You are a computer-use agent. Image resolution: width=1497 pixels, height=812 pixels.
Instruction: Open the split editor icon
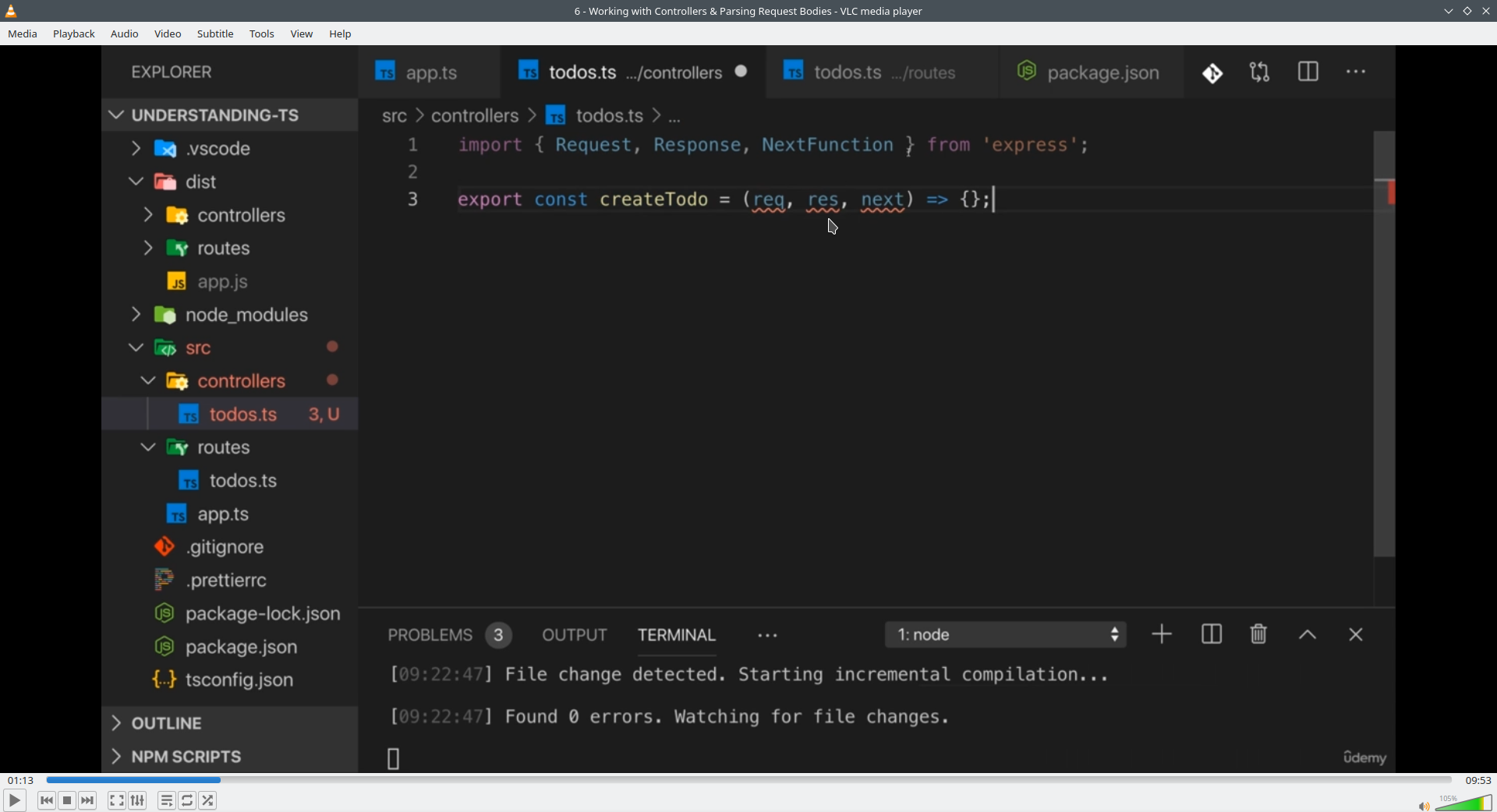click(x=1308, y=72)
